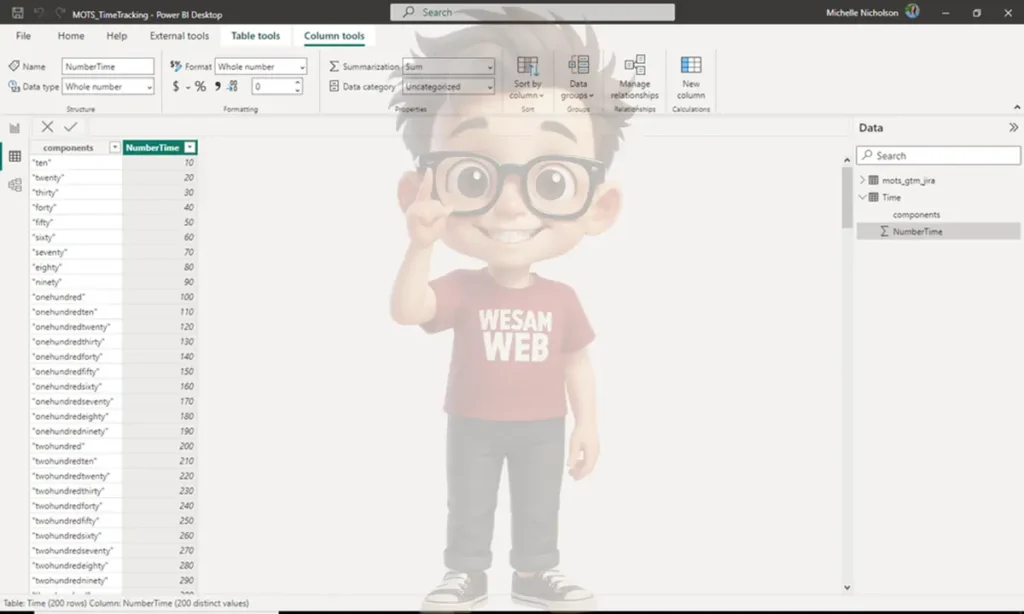The width and height of the screenshot is (1024, 614).
Task: Cancel formula with the X icon
Action: click(47, 127)
